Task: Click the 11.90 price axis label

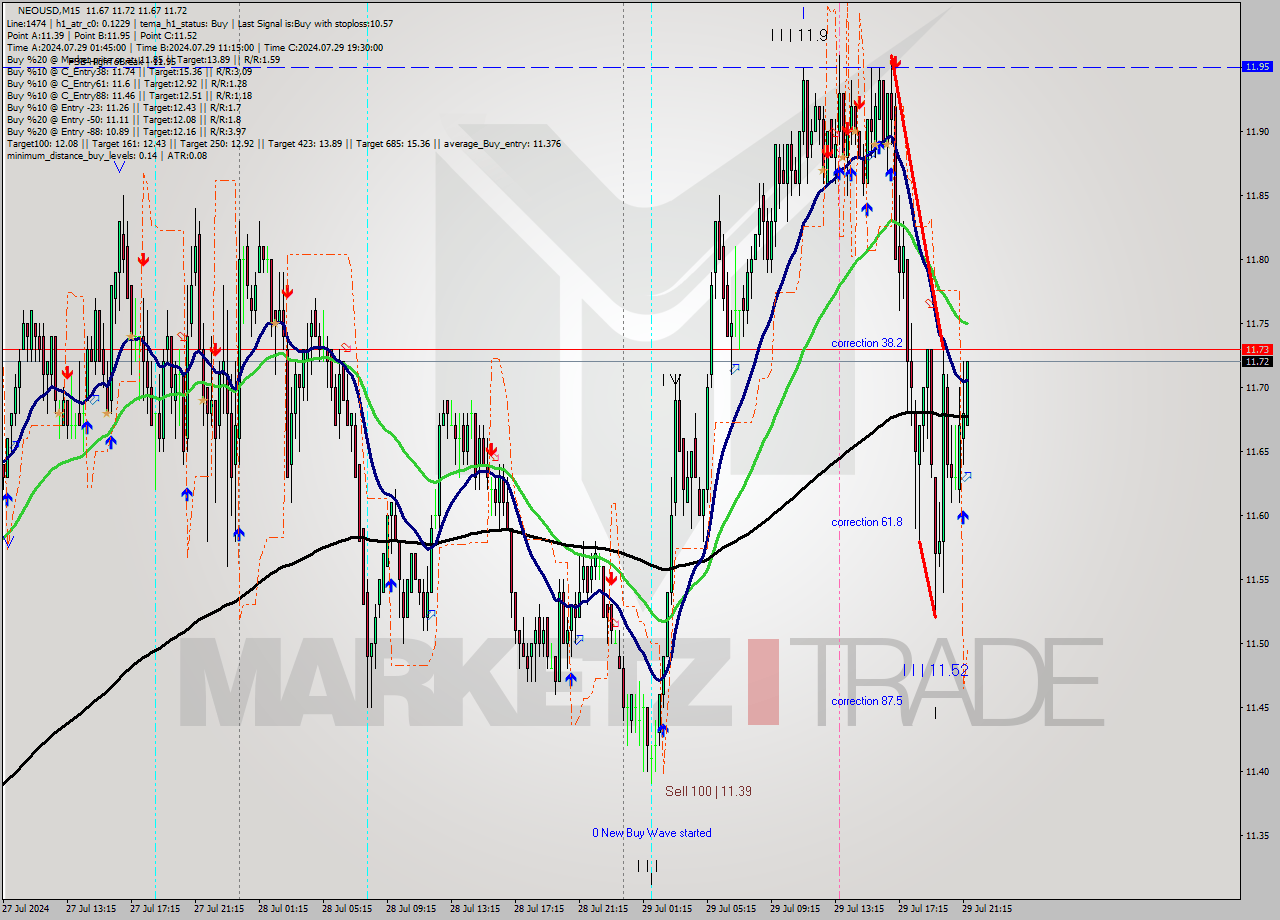Action: click(1257, 131)
